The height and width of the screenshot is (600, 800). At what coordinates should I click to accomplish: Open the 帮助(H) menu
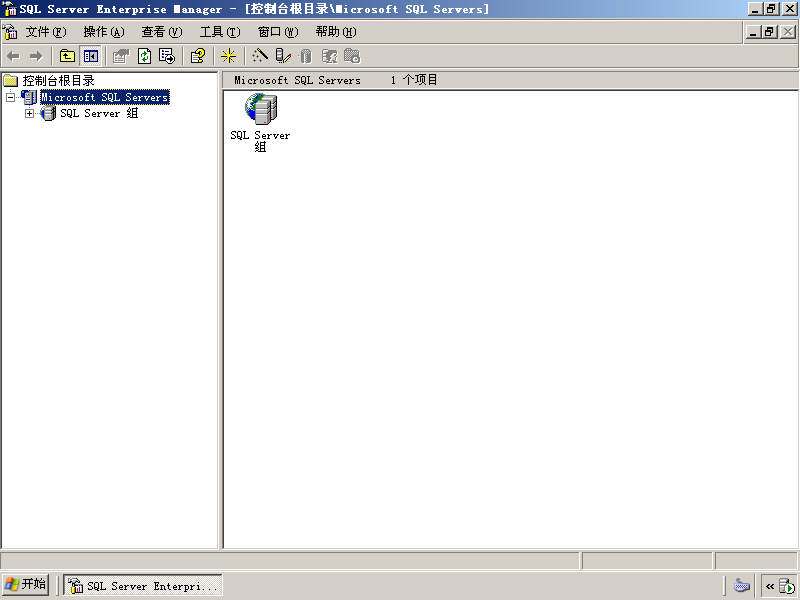click(x=336, y=32)
